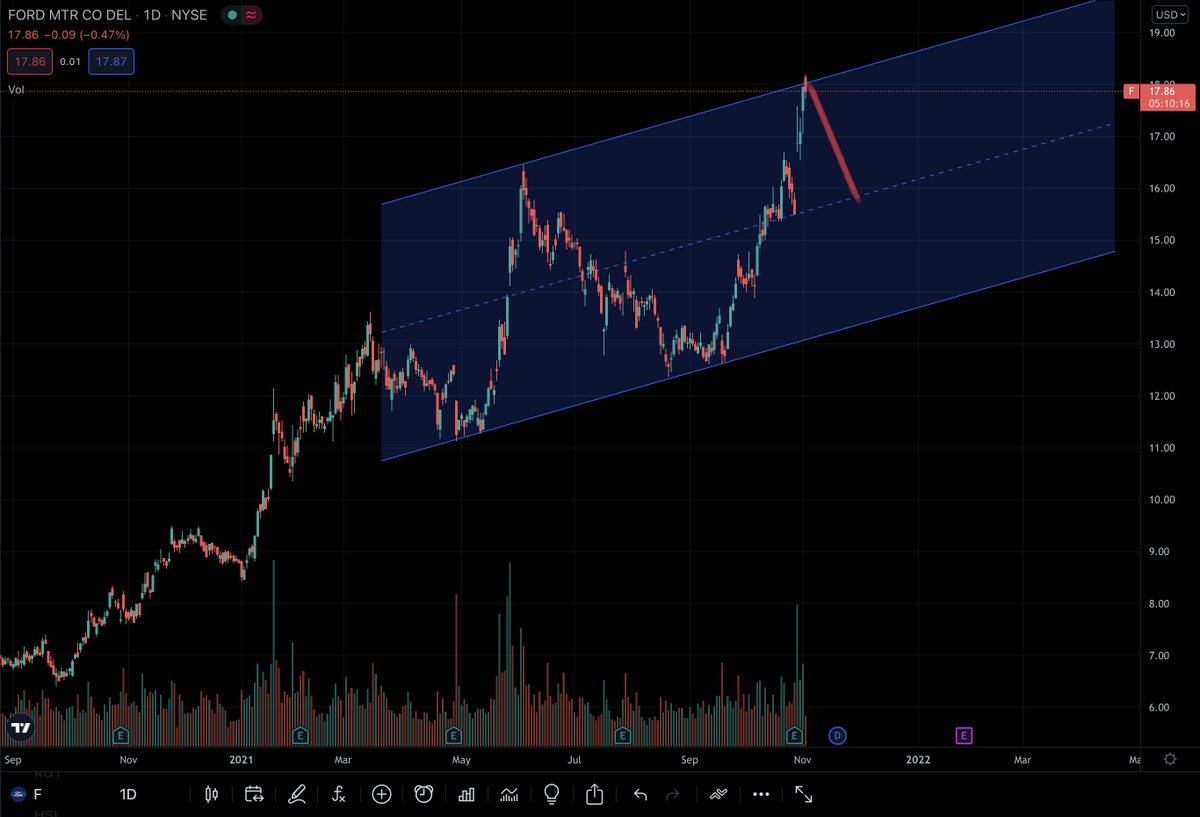The width and height of the screenshot is (1200, 817).
Task: Open ideas using the light bulb icon
Action: pyautogui.click(x=551, y=795)
